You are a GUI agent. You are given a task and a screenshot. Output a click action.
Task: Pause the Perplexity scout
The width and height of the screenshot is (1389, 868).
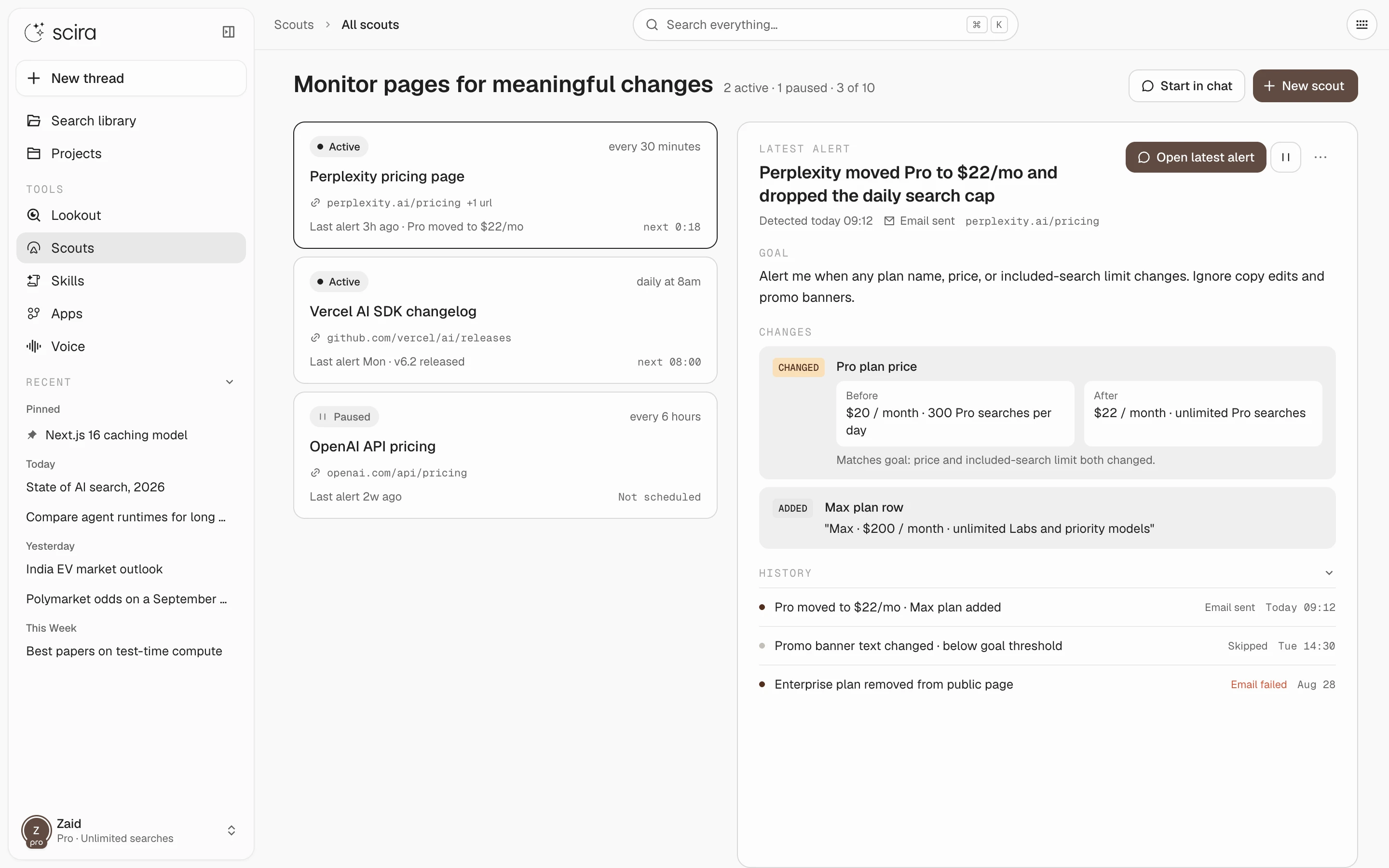point(1286,157)
